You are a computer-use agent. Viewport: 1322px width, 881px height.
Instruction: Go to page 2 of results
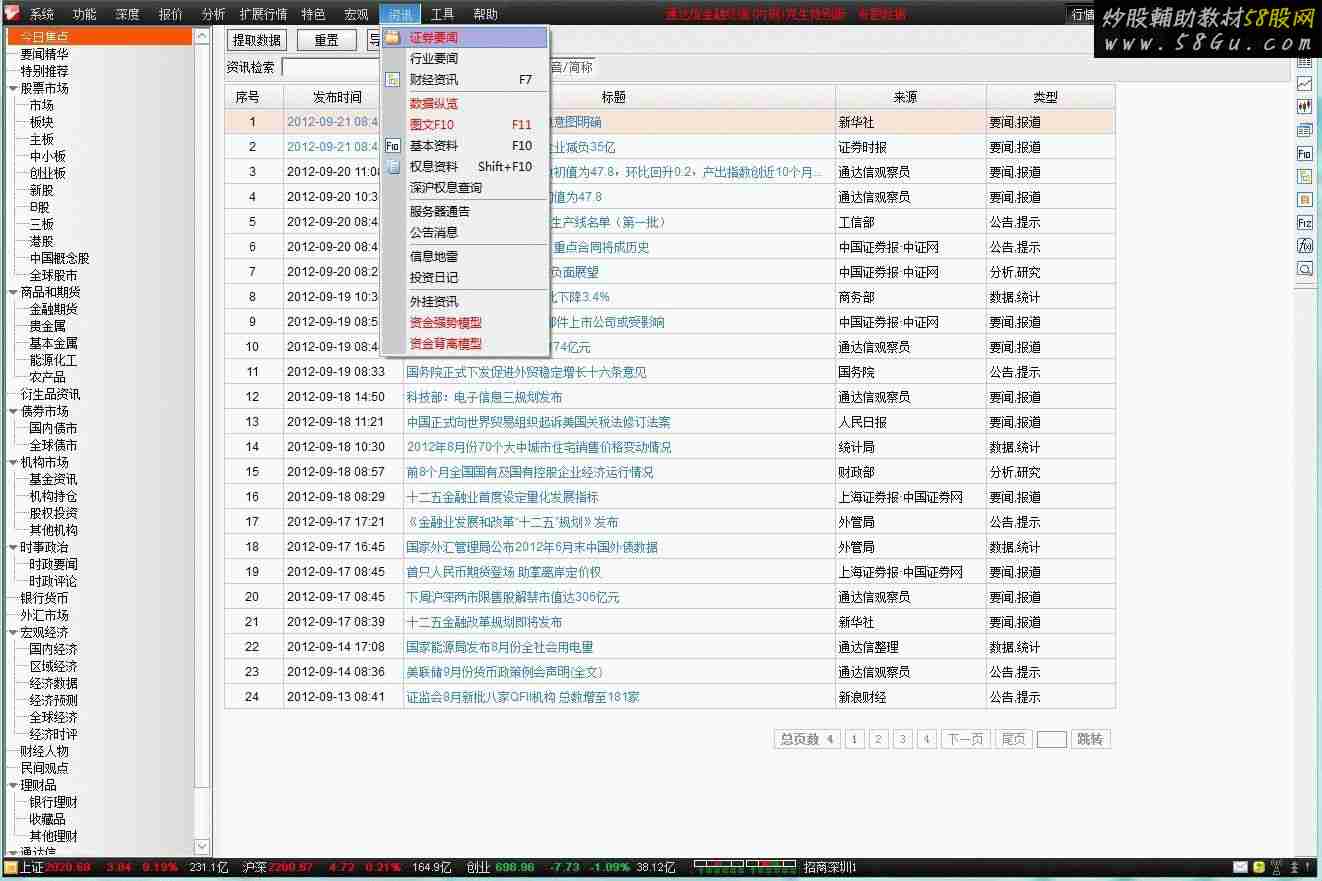[x=879, y=739]
